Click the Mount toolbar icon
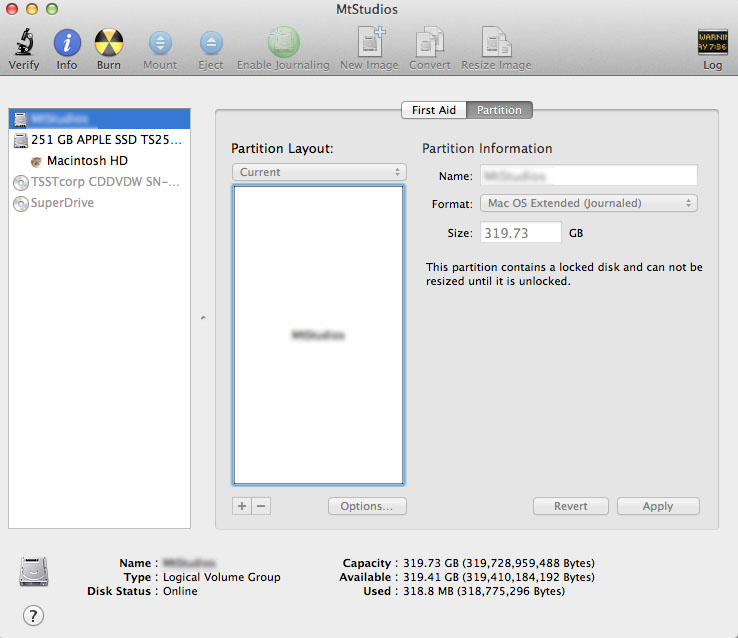This screenshot has width=738, height=638. coord(160,43)
